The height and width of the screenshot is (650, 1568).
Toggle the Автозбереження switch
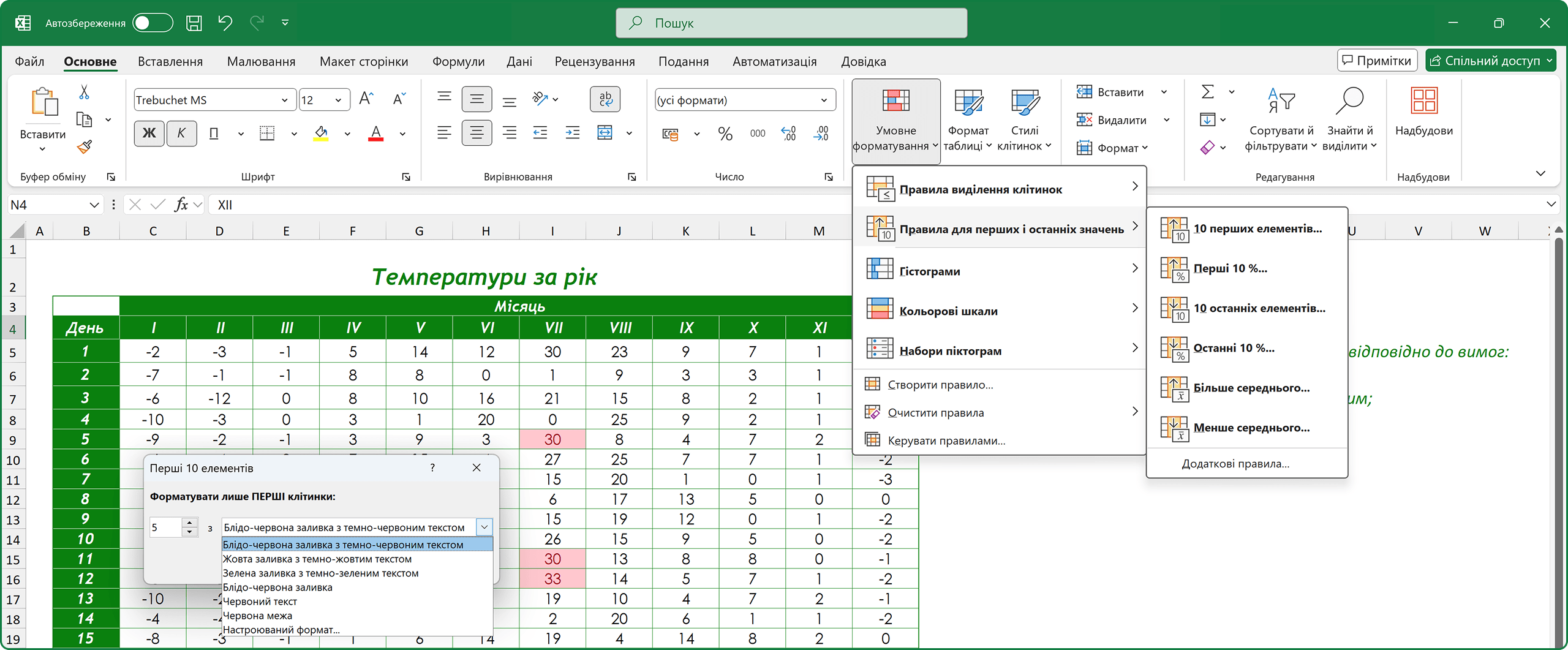tap(153, 23)
